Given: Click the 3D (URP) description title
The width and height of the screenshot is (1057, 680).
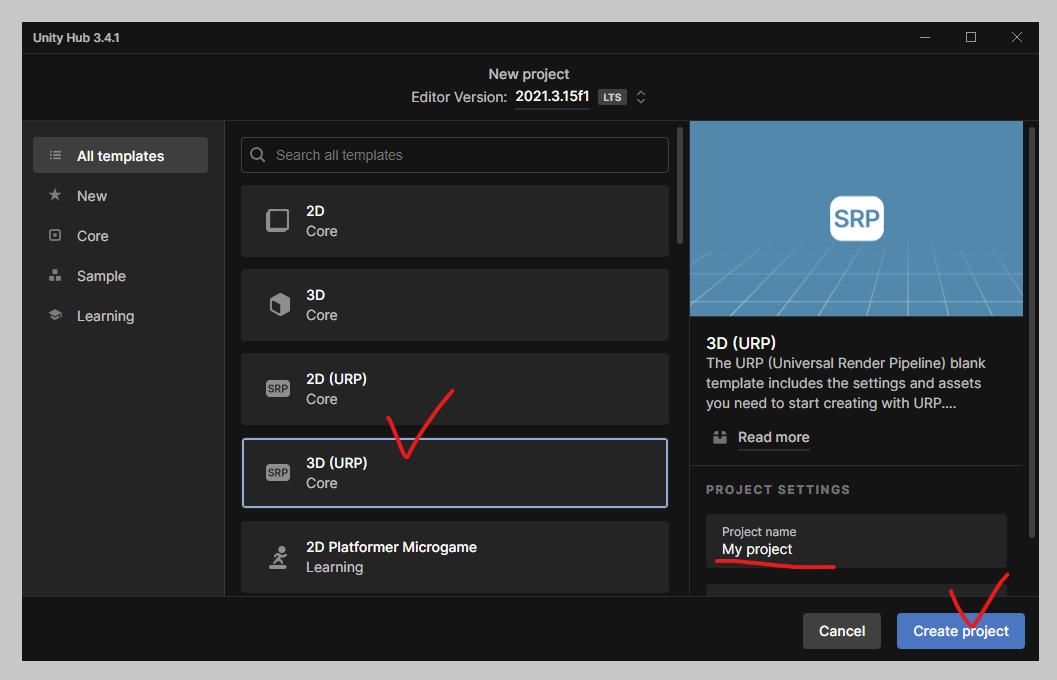Looking at the screenshot, I should coord(741,343).
